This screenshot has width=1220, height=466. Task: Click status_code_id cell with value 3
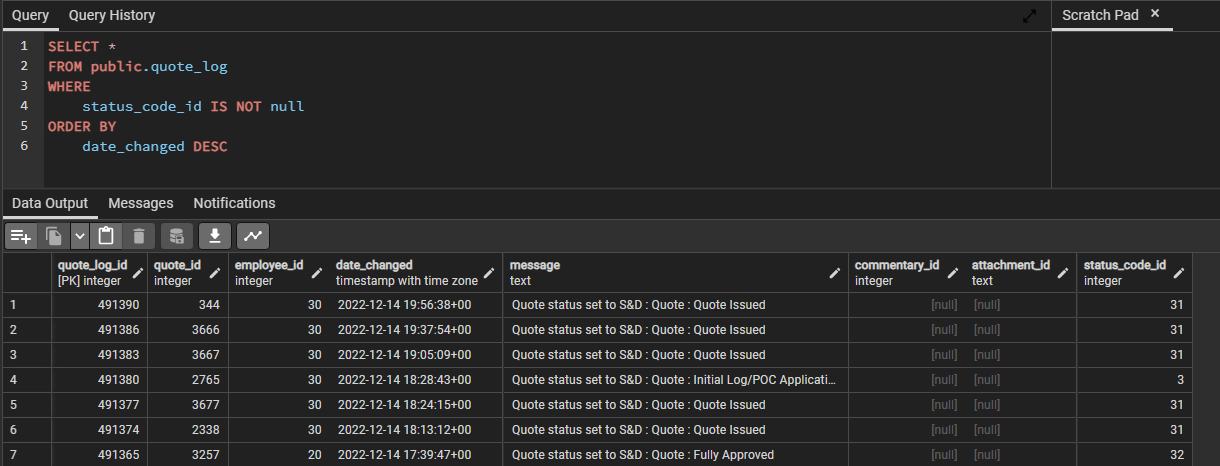(x=1134, y=380)
